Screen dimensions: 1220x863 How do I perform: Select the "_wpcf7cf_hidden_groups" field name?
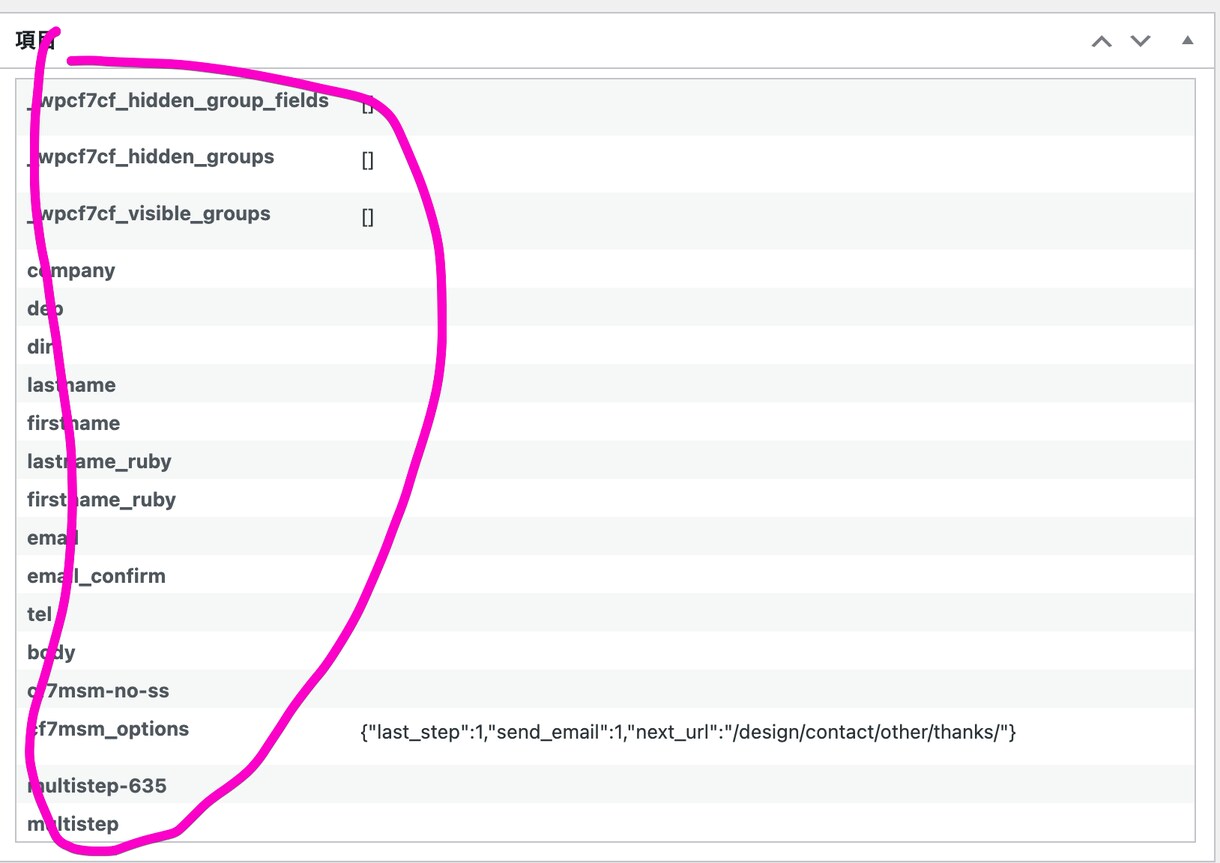151,157
